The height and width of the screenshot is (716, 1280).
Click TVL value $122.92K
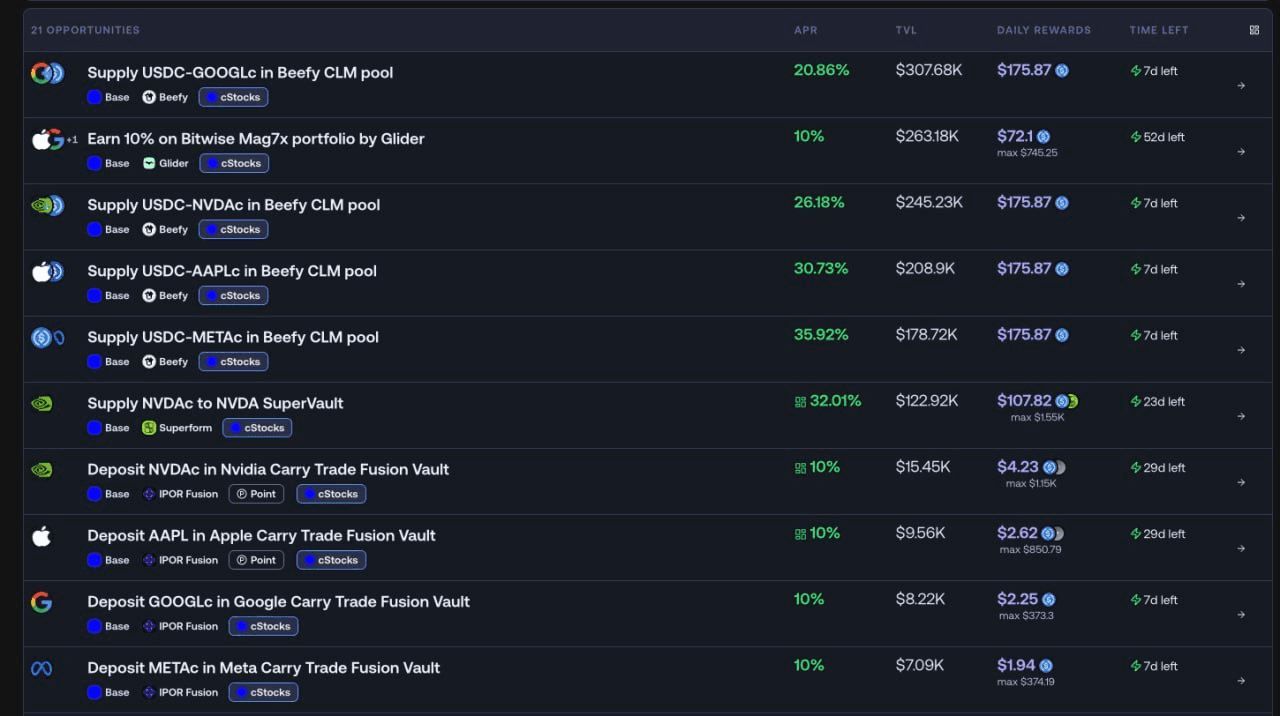click(927, 401)
